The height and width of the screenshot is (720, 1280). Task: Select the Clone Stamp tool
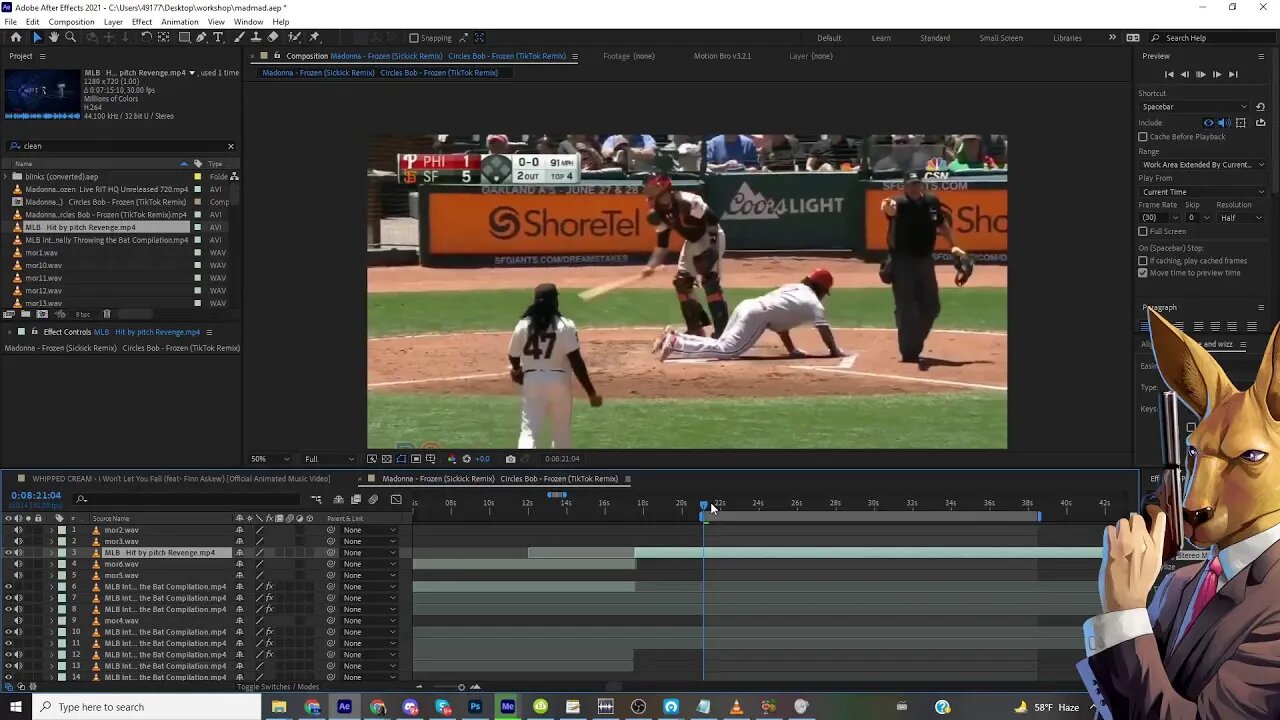click(x=255, y=37)
